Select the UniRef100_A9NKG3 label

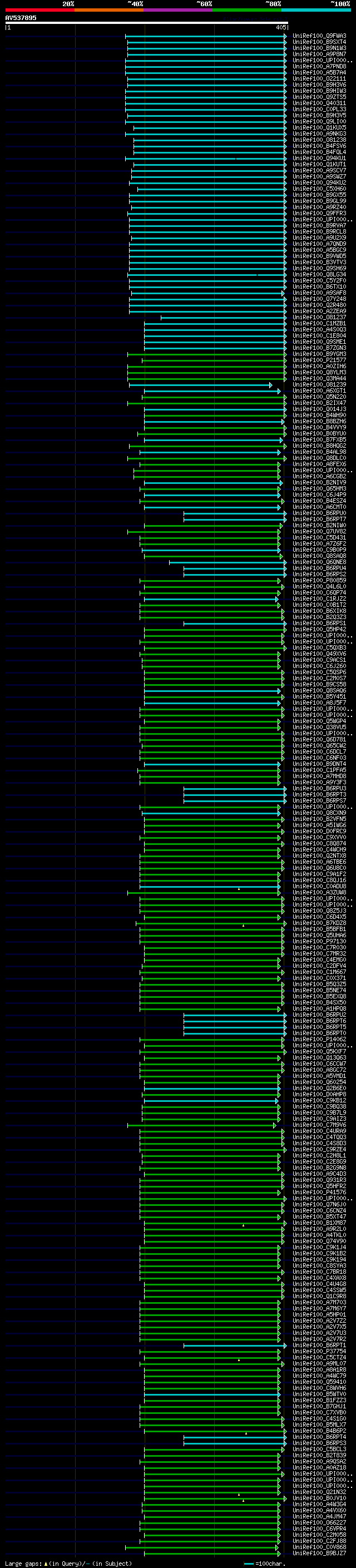point(319,133)
